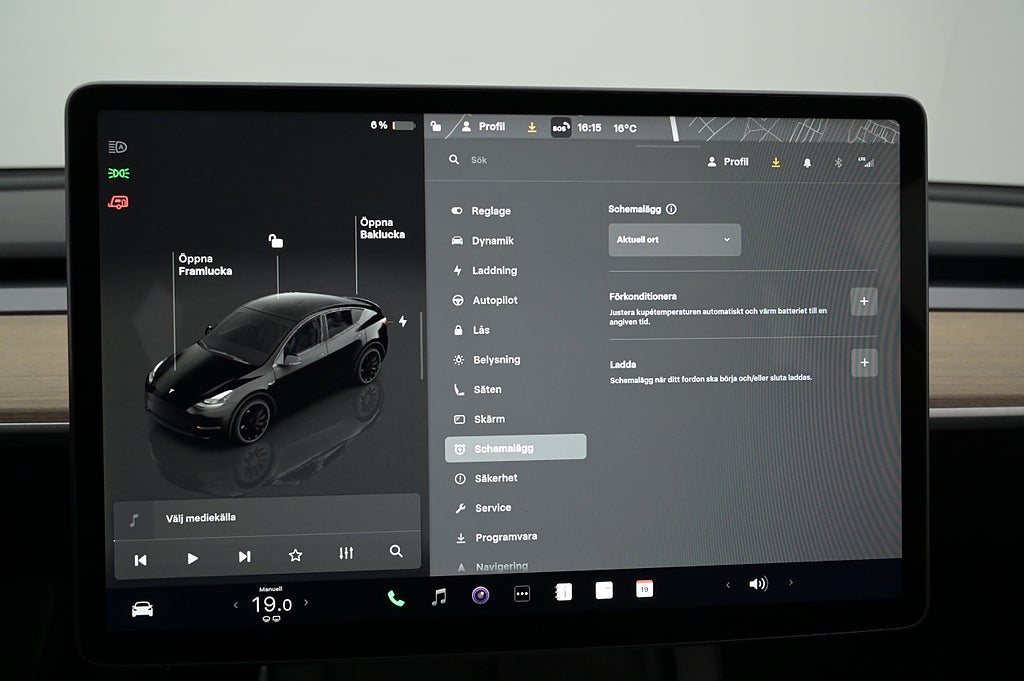Favorite the current media with star icon

point(295,555)
